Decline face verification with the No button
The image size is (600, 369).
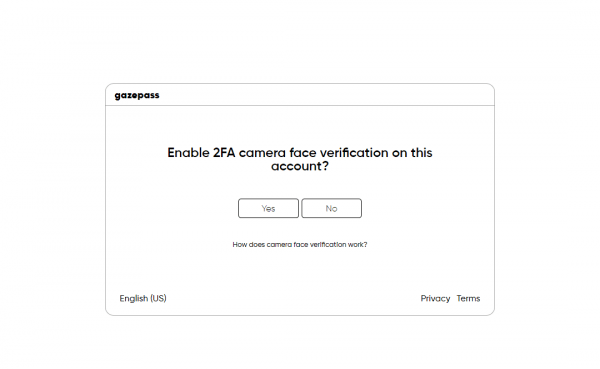331,208
